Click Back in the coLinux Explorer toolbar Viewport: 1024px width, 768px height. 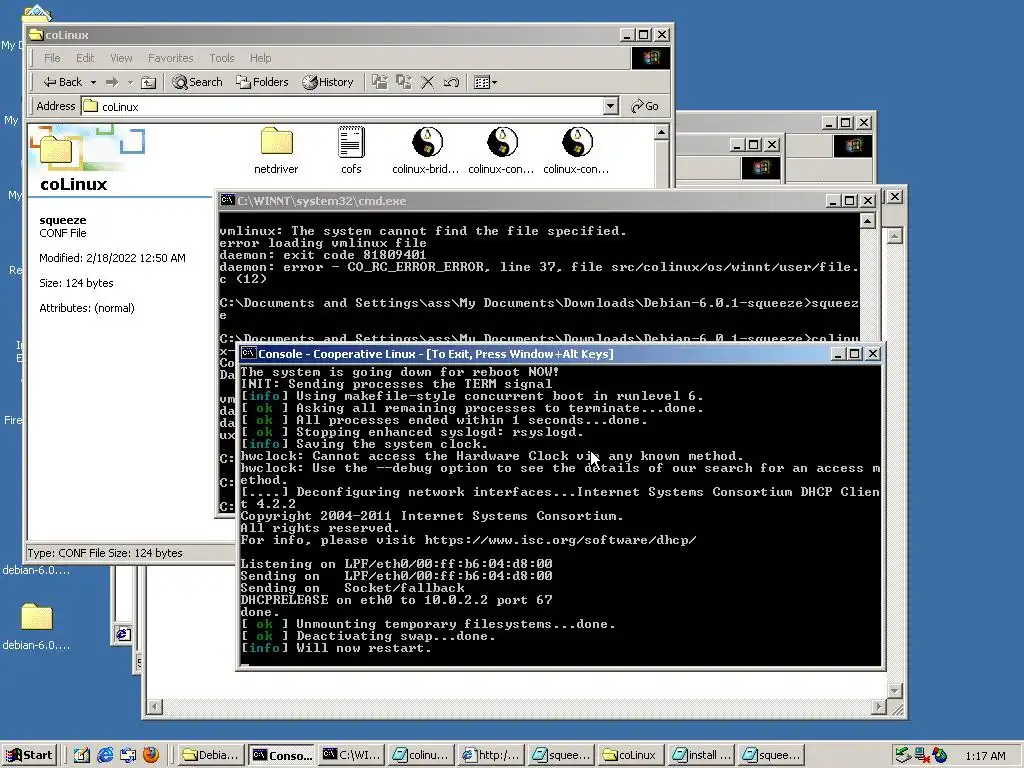click(63, 82)
